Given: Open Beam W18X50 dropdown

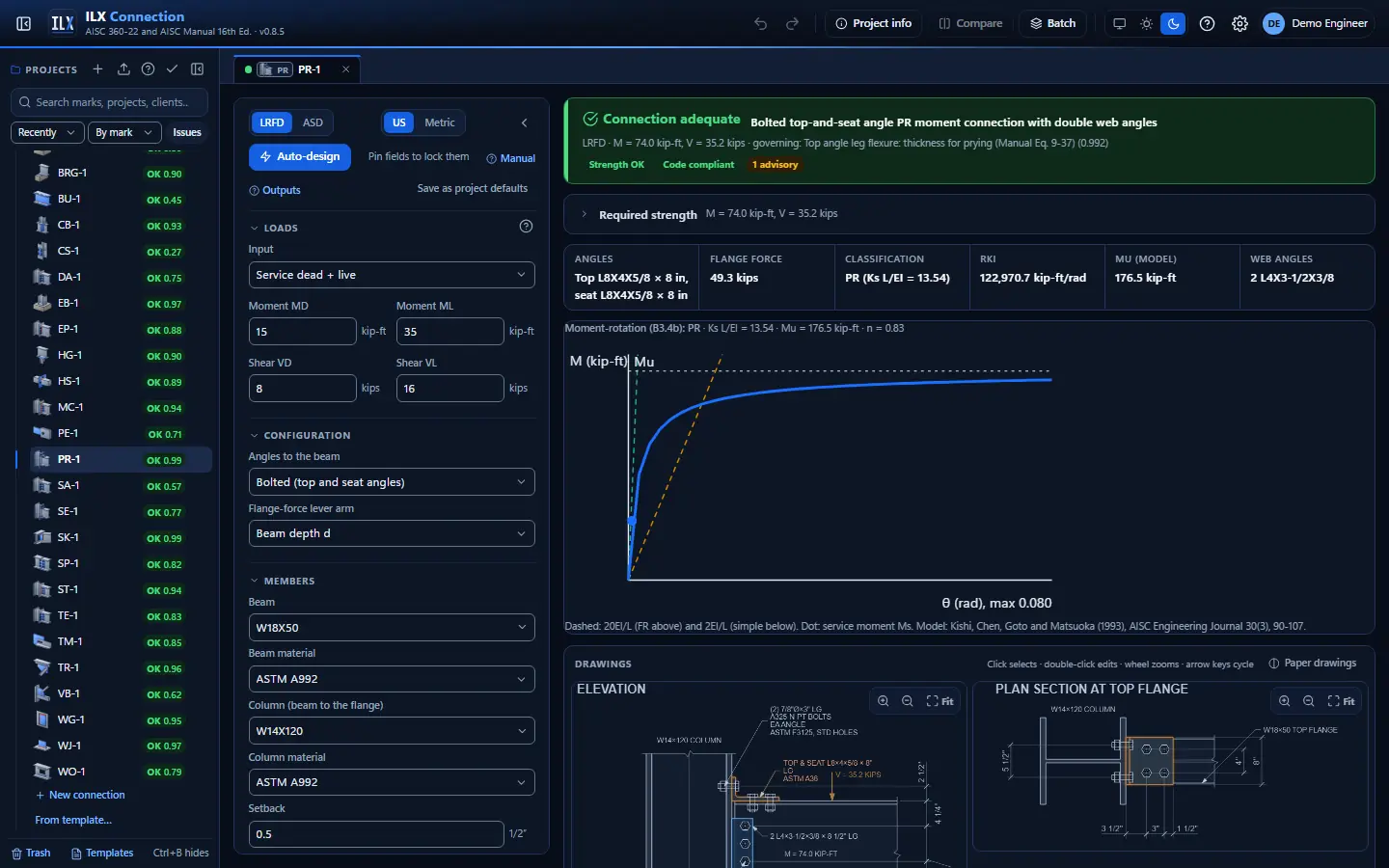Looking at the screenshot, I should [392, 627].
